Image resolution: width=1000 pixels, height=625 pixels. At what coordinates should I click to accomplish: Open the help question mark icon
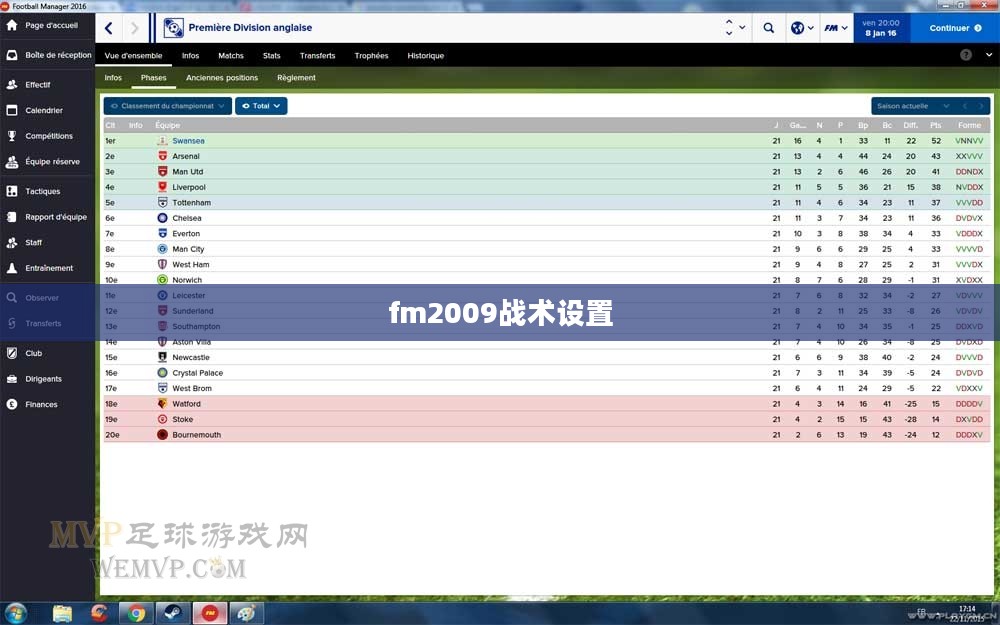966,55
